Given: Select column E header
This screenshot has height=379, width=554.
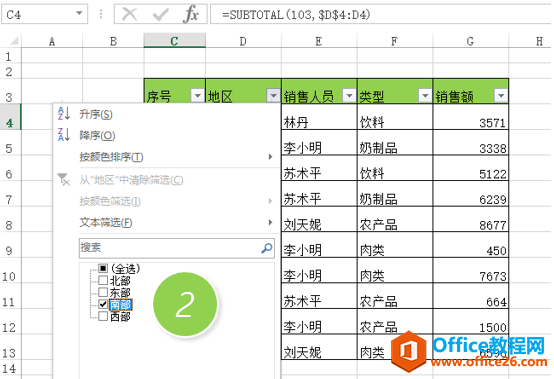Looking at the screenshot, I should click(x=319, y=41).
